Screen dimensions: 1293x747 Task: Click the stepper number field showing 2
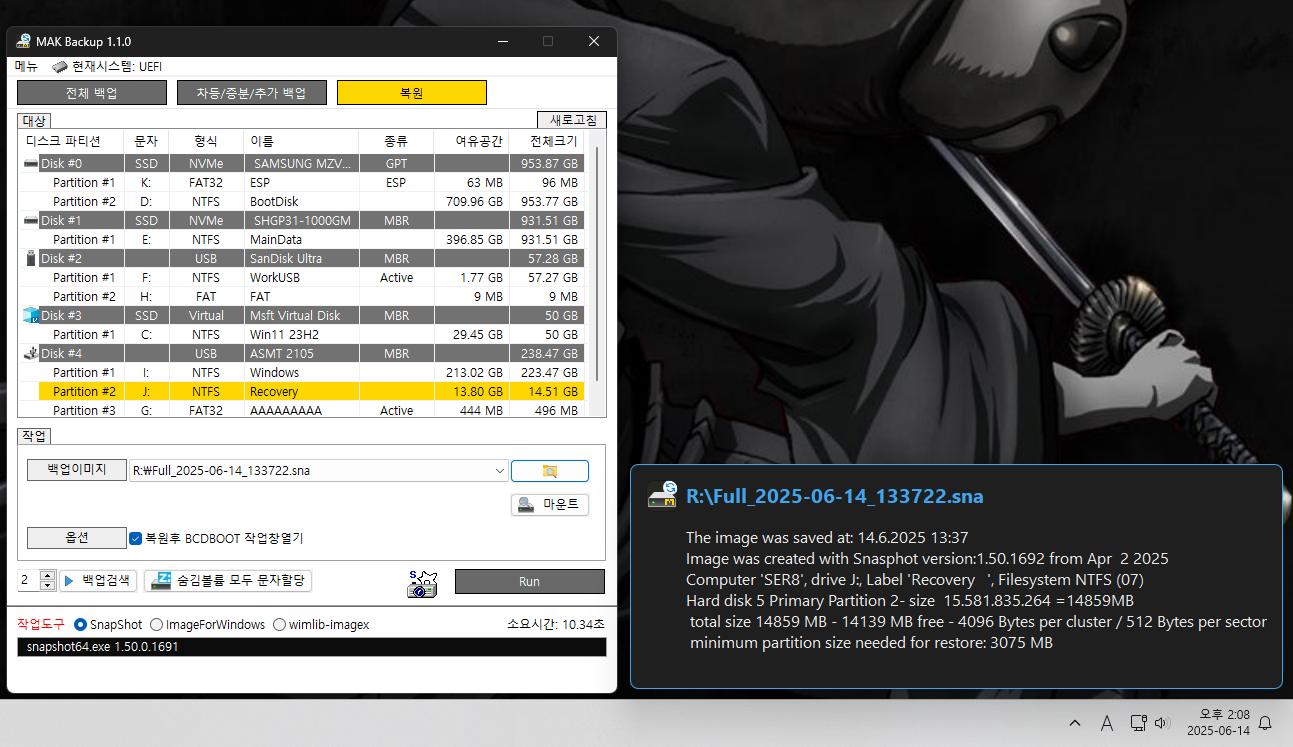[28, 581]
